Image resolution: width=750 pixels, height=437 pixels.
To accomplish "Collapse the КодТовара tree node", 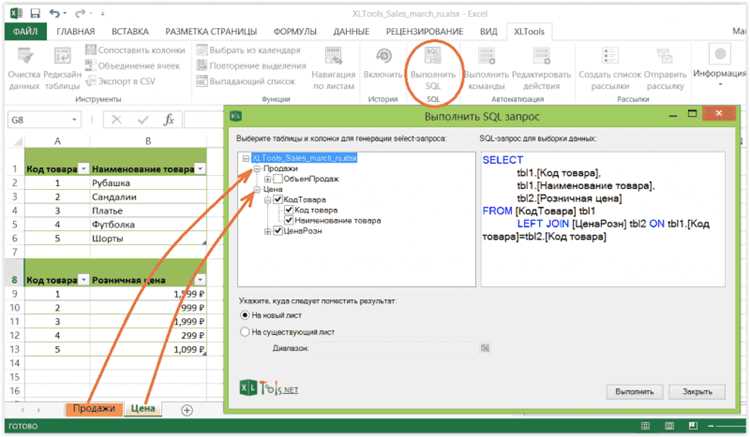I will point(268,199).
